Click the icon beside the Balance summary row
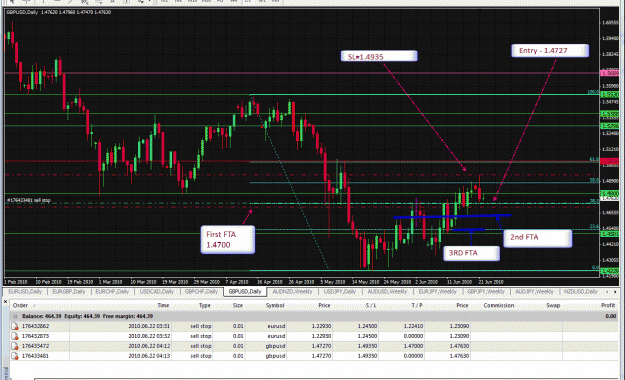This screenshot has height=380, width=625. click(x=15, y=316)
